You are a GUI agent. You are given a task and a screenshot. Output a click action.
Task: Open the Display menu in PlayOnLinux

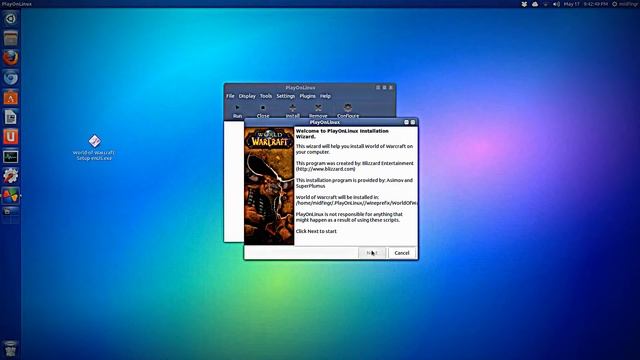click(x=247, y=96)
